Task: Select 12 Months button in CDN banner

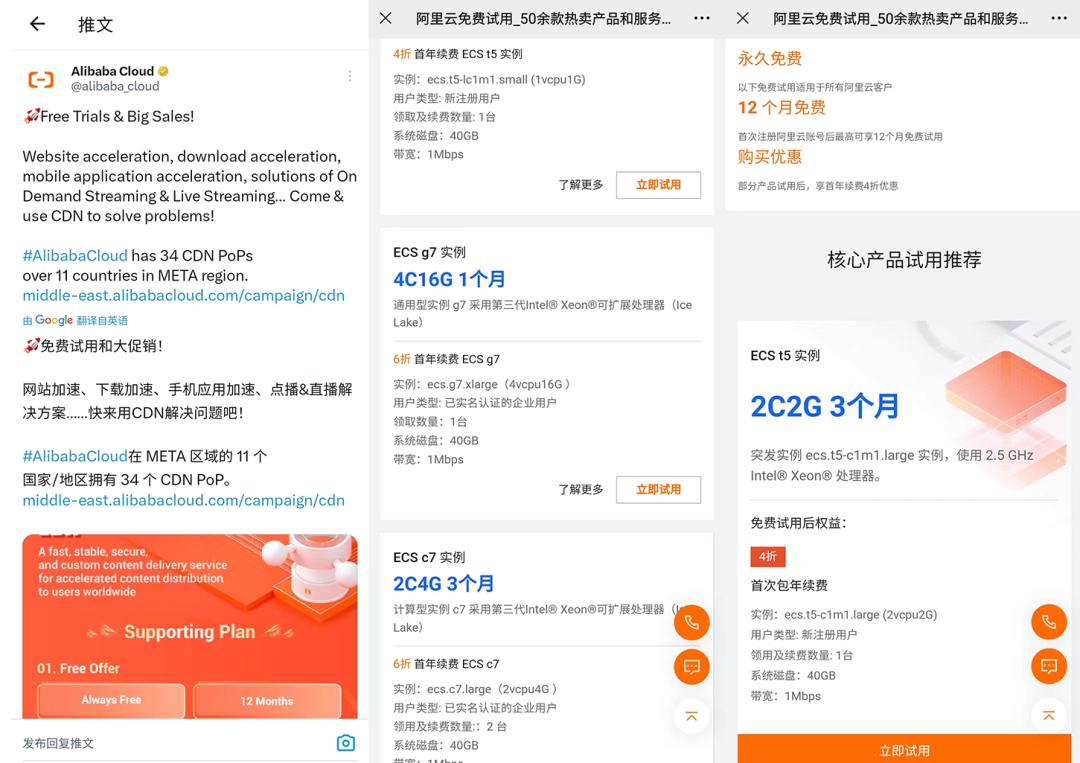Action: click(267, 701)
